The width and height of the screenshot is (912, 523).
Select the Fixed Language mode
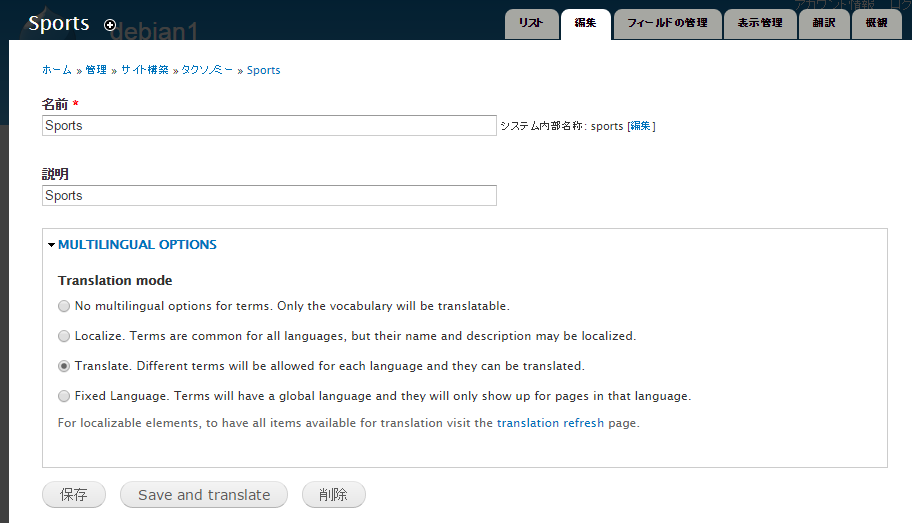(64, 396)
